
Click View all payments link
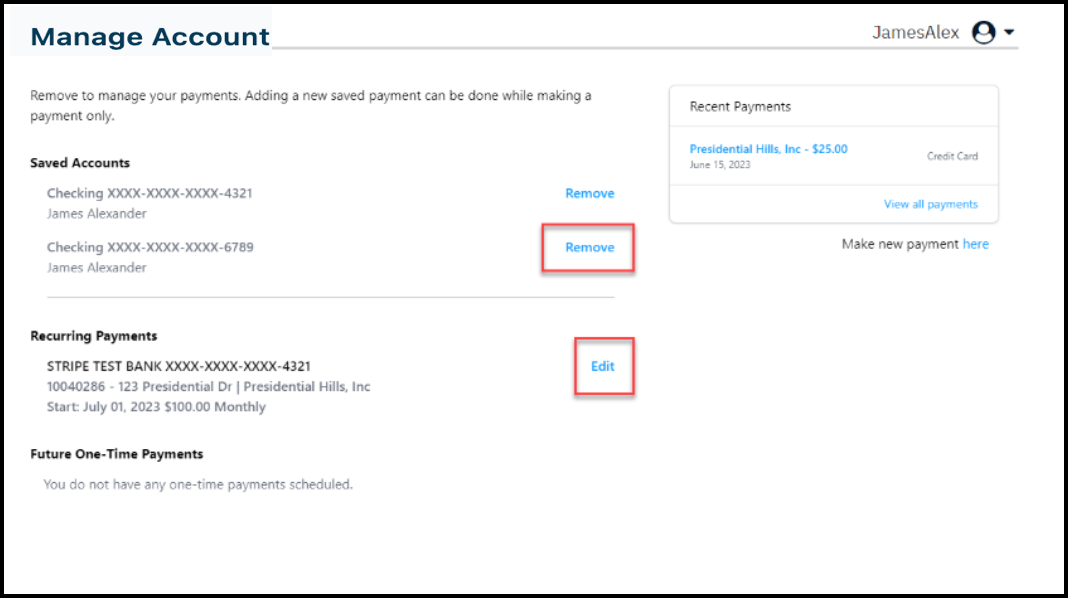point(930,204)
